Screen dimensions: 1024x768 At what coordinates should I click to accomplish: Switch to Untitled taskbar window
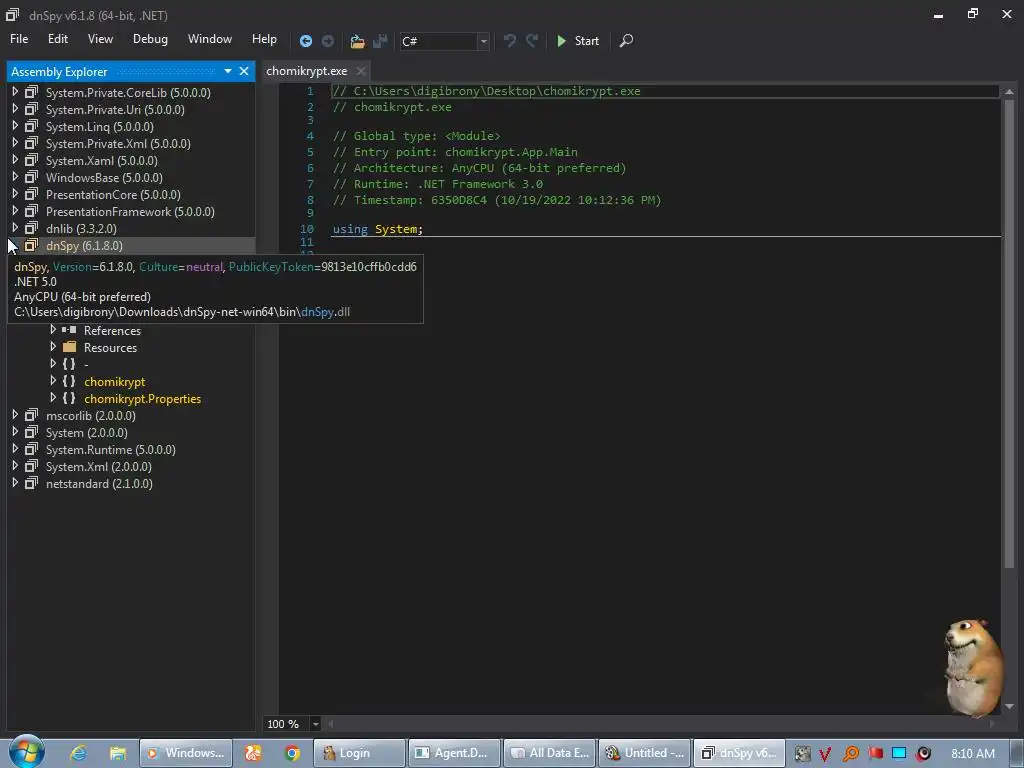point(645,753)
